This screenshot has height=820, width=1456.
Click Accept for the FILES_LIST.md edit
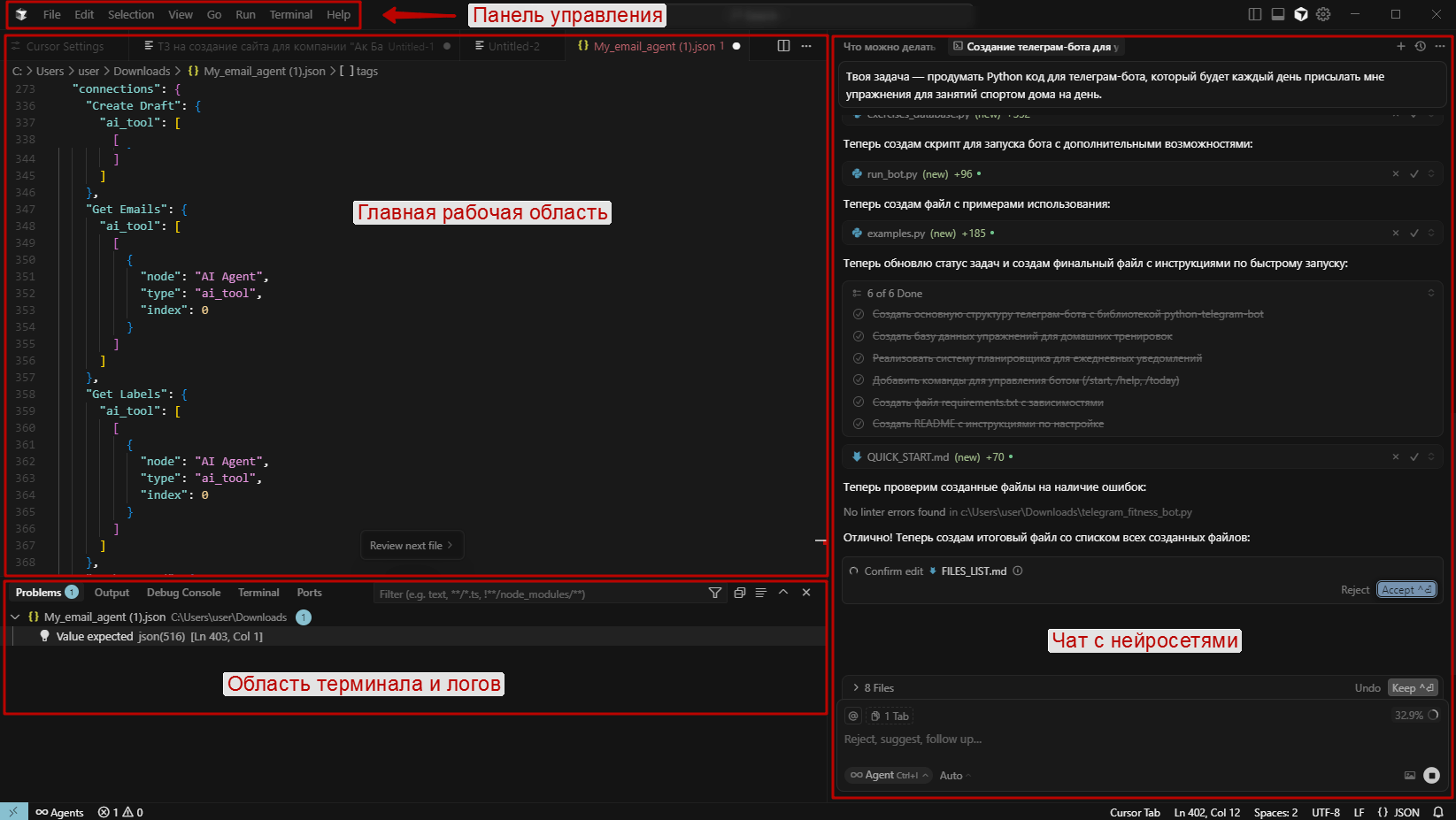[1406, 590]
